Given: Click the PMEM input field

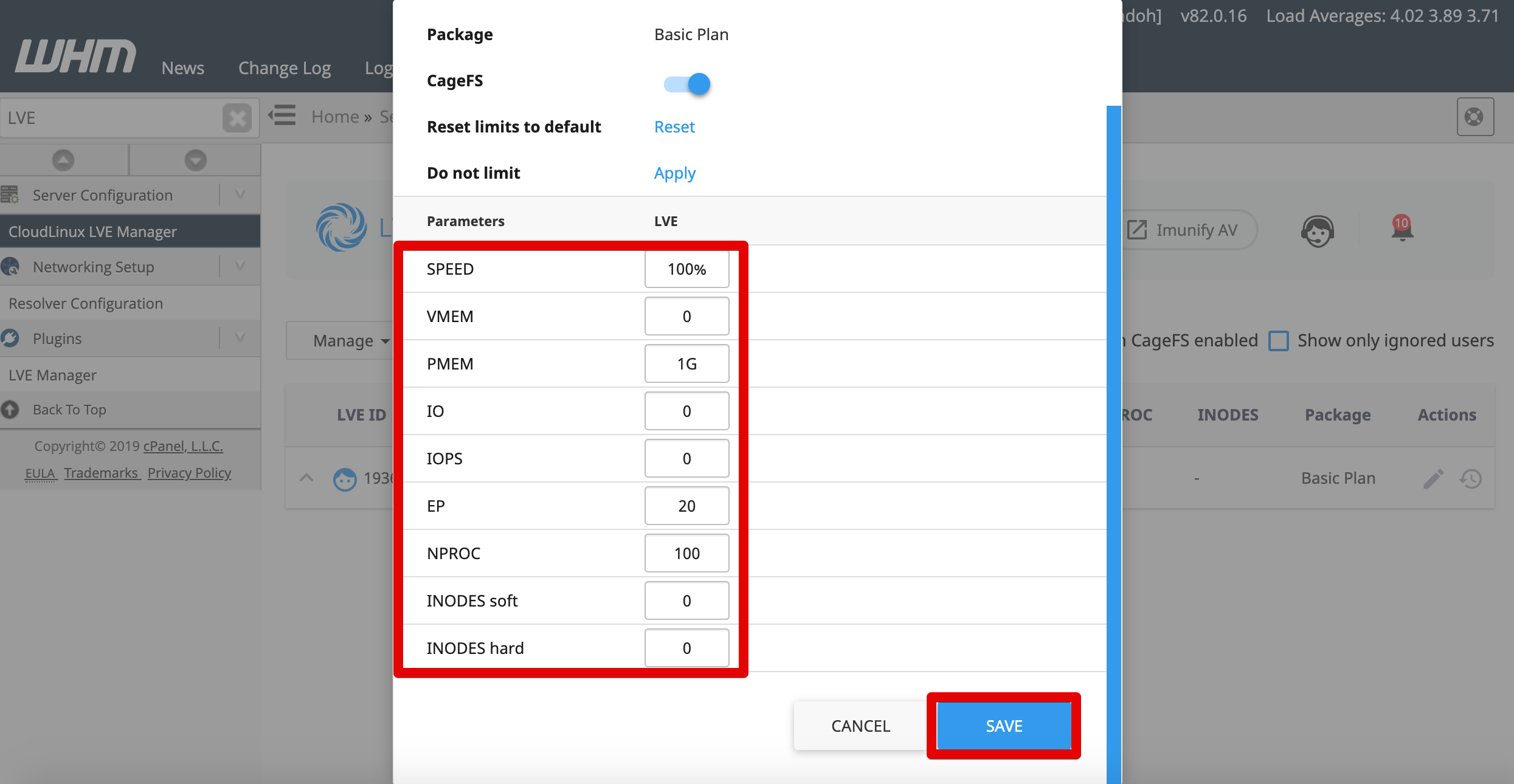Looking at the screenshot, I should [x=687, y=363].
